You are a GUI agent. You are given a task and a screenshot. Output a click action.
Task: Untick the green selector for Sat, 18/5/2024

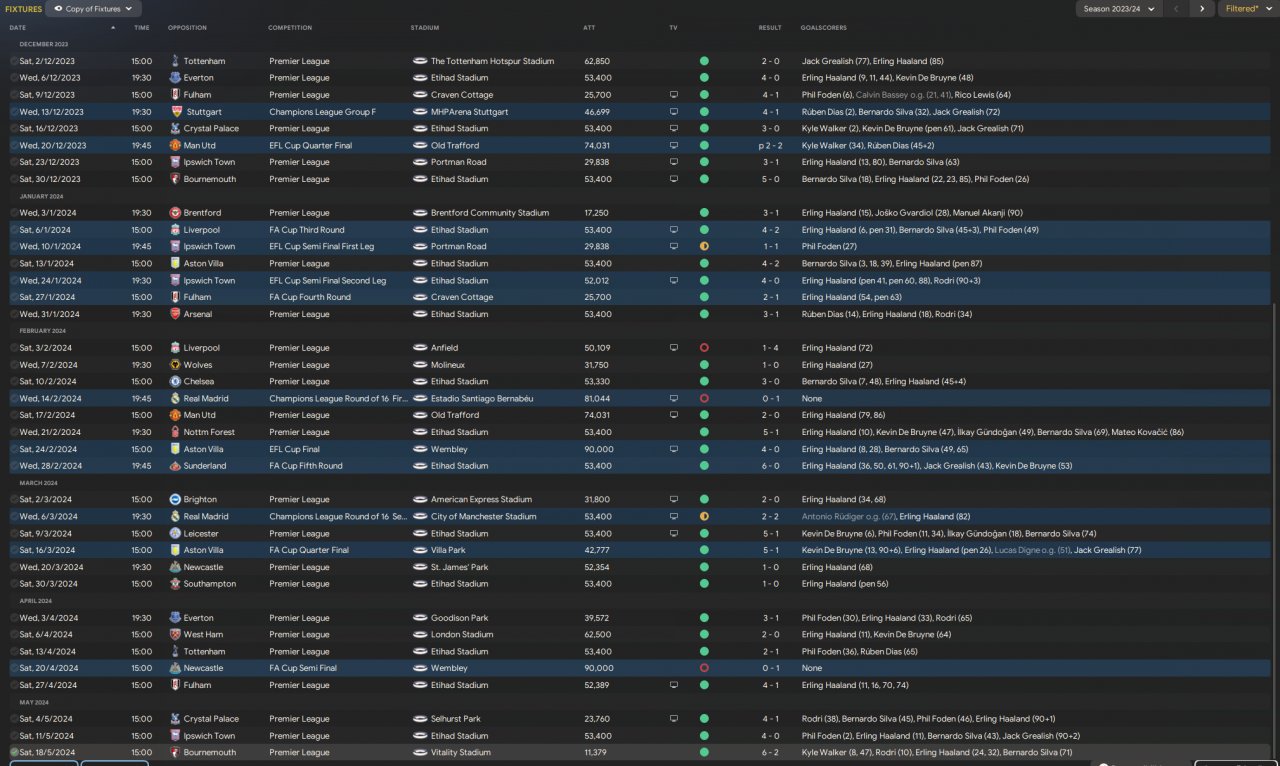tap(14, 753)
